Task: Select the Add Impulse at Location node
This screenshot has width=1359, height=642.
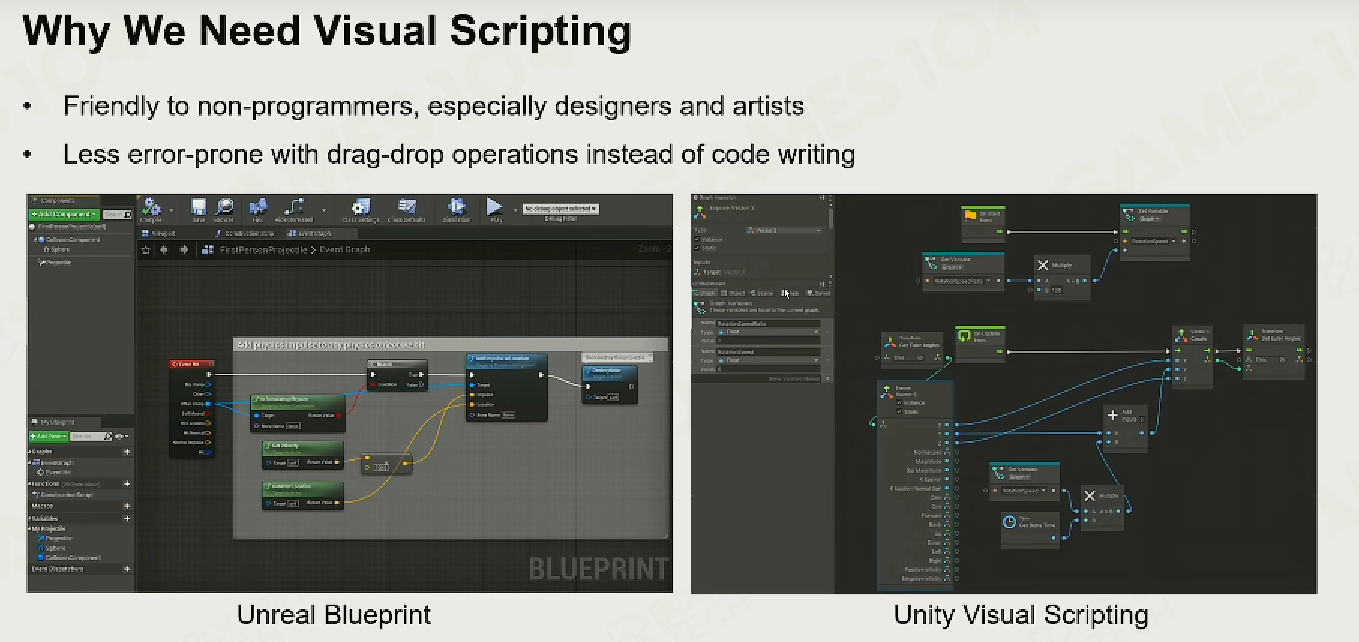Action: coord(506,388)
